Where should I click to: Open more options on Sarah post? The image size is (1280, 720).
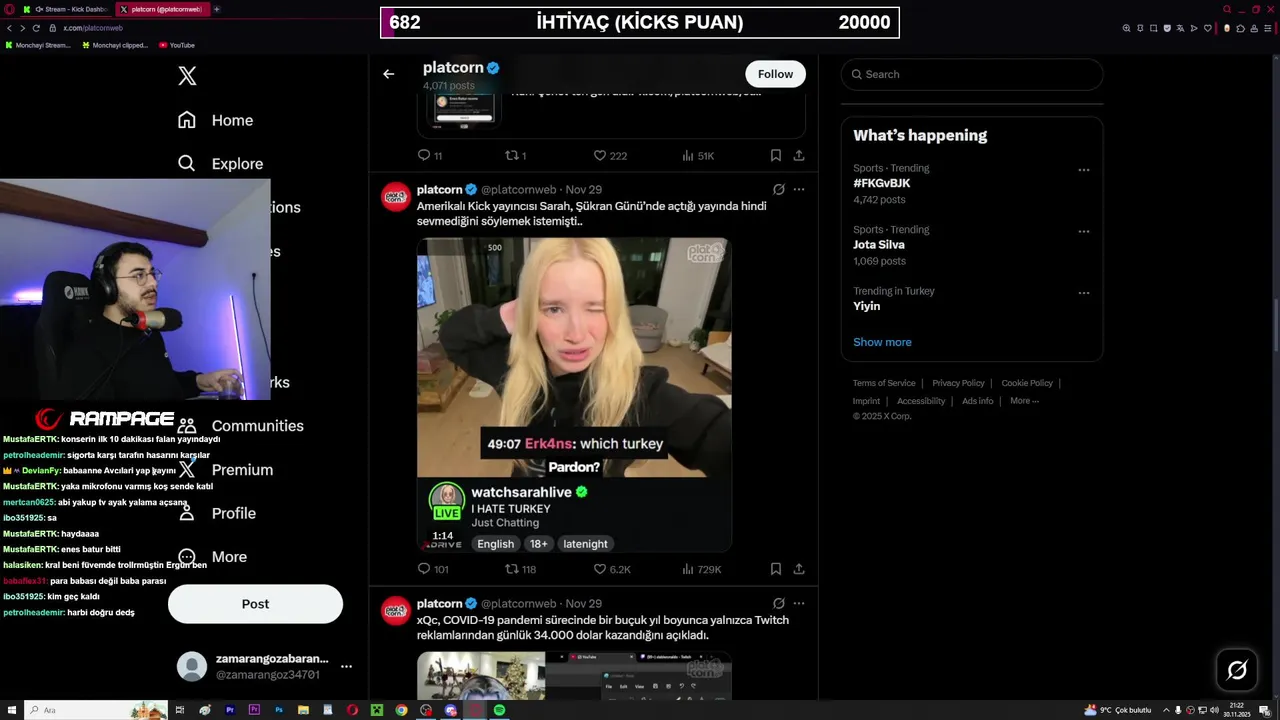pyautogui.click(x=799, y=189)
